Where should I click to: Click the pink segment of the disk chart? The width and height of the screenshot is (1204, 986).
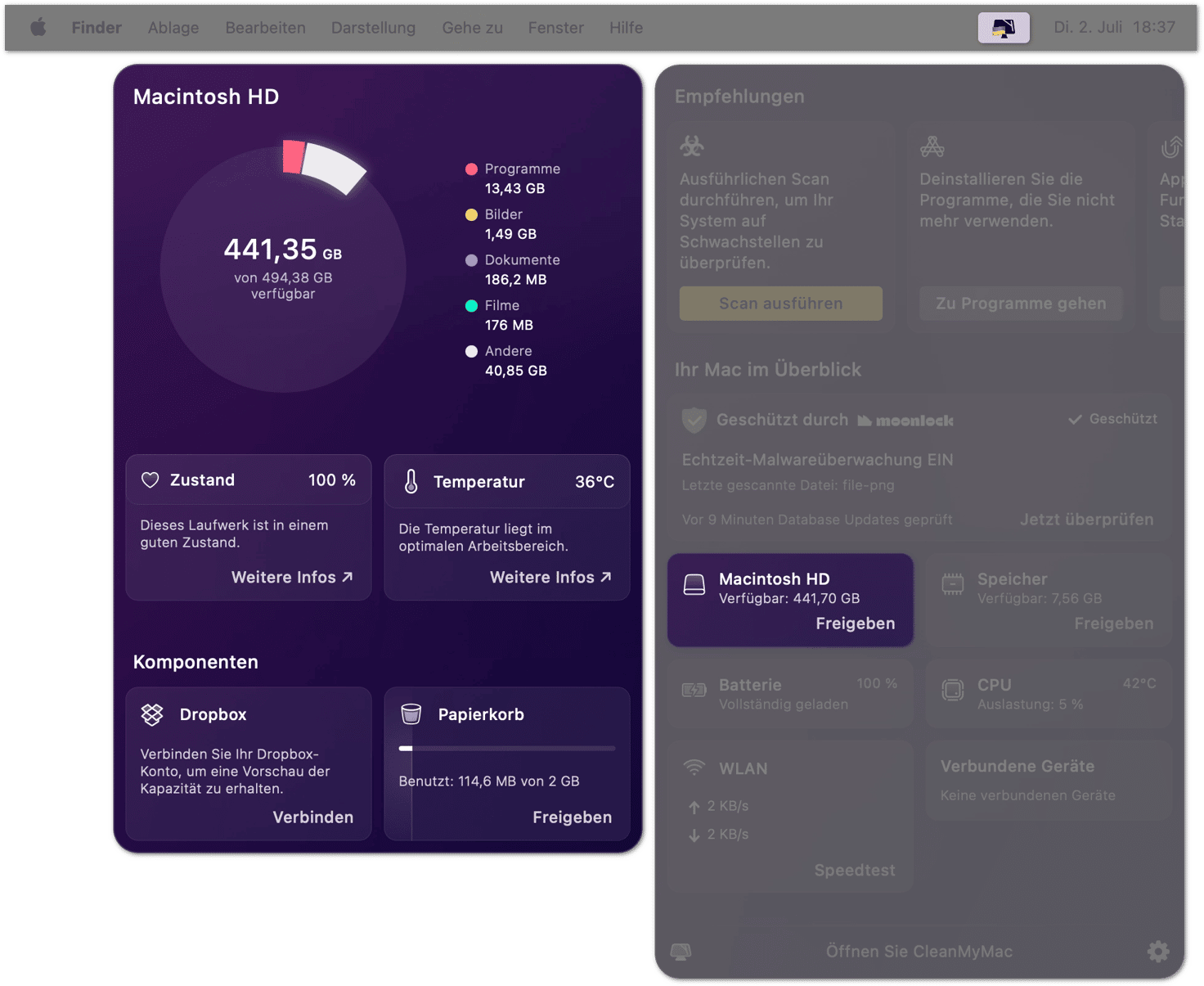click(293, 157)
